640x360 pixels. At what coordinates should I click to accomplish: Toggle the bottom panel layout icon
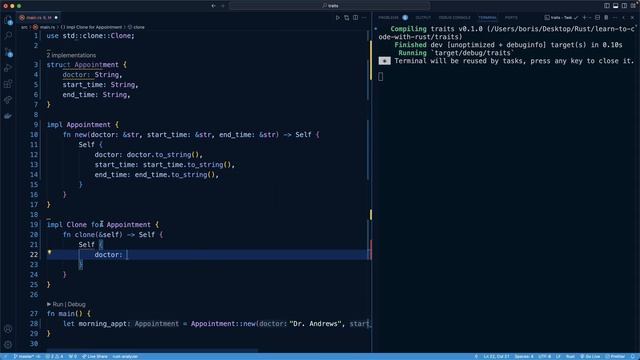pos(616,6)
